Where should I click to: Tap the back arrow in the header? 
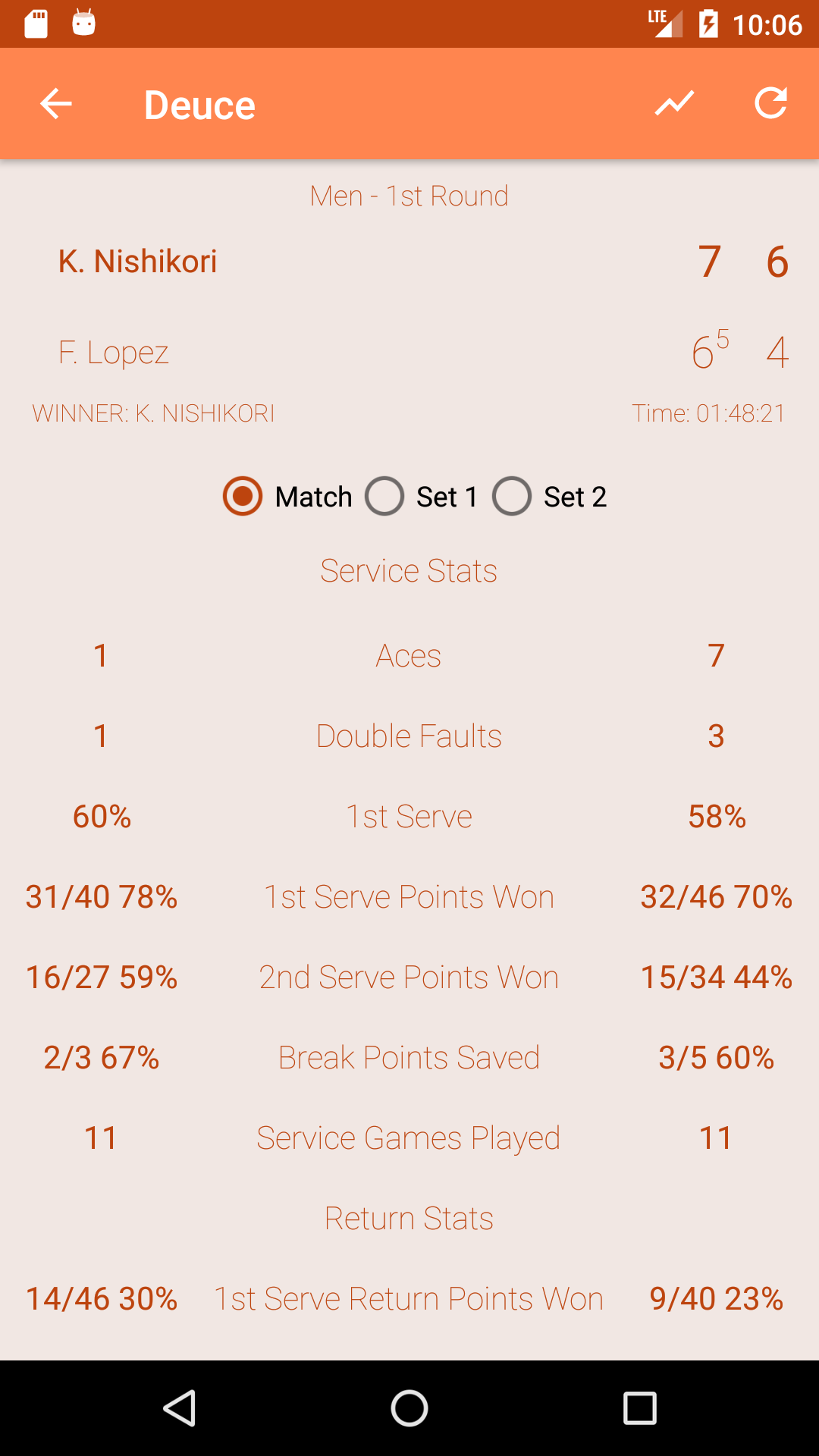pyautogui.click(x=56, y=104)
